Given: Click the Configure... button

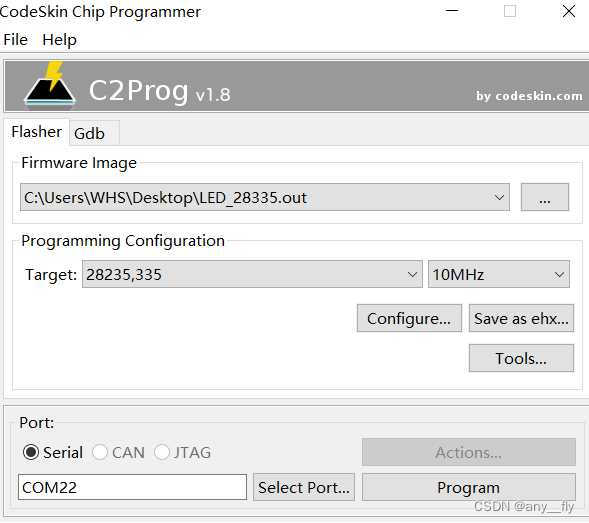Looking at the screenshot, I should [409, 318].
